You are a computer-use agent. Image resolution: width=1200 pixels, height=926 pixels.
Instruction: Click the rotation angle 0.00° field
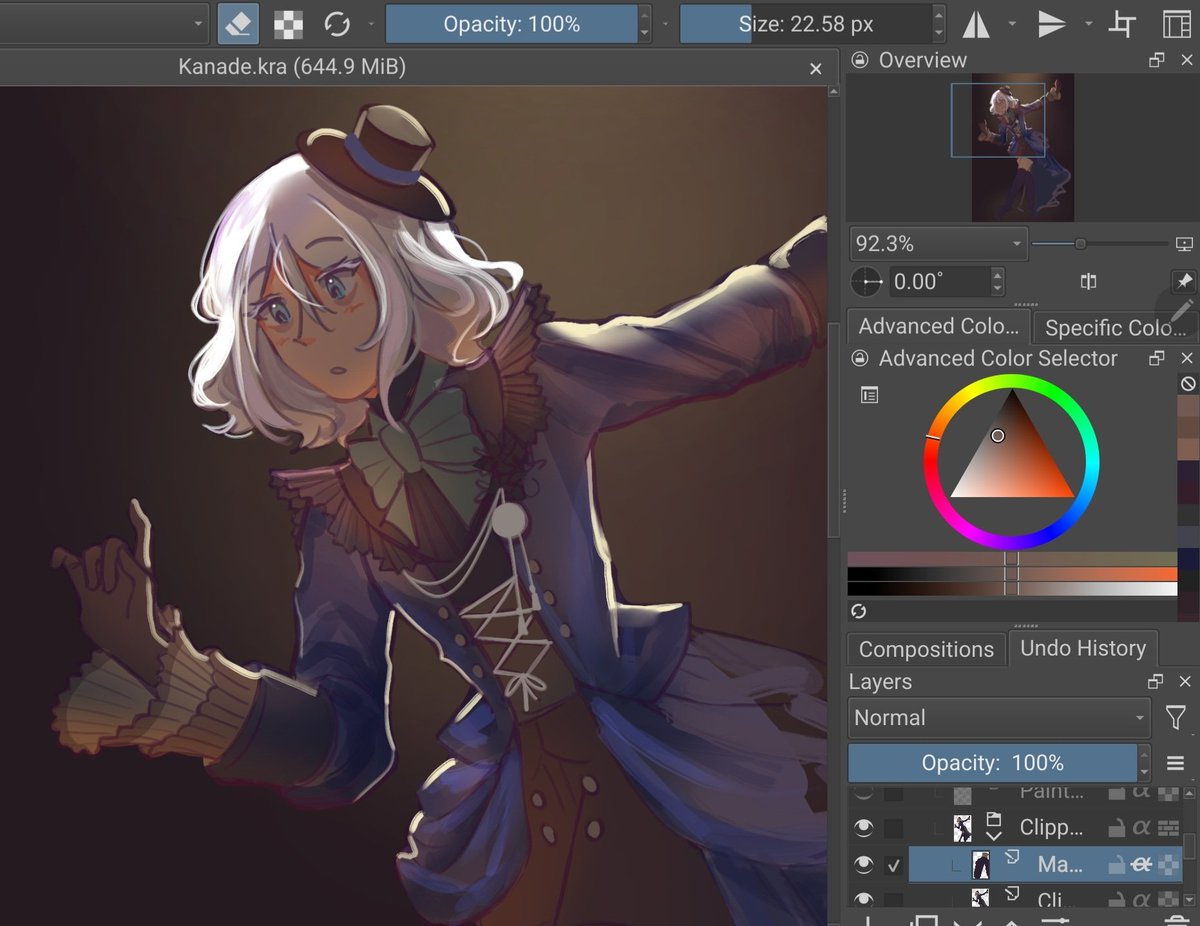coord(938,282)
